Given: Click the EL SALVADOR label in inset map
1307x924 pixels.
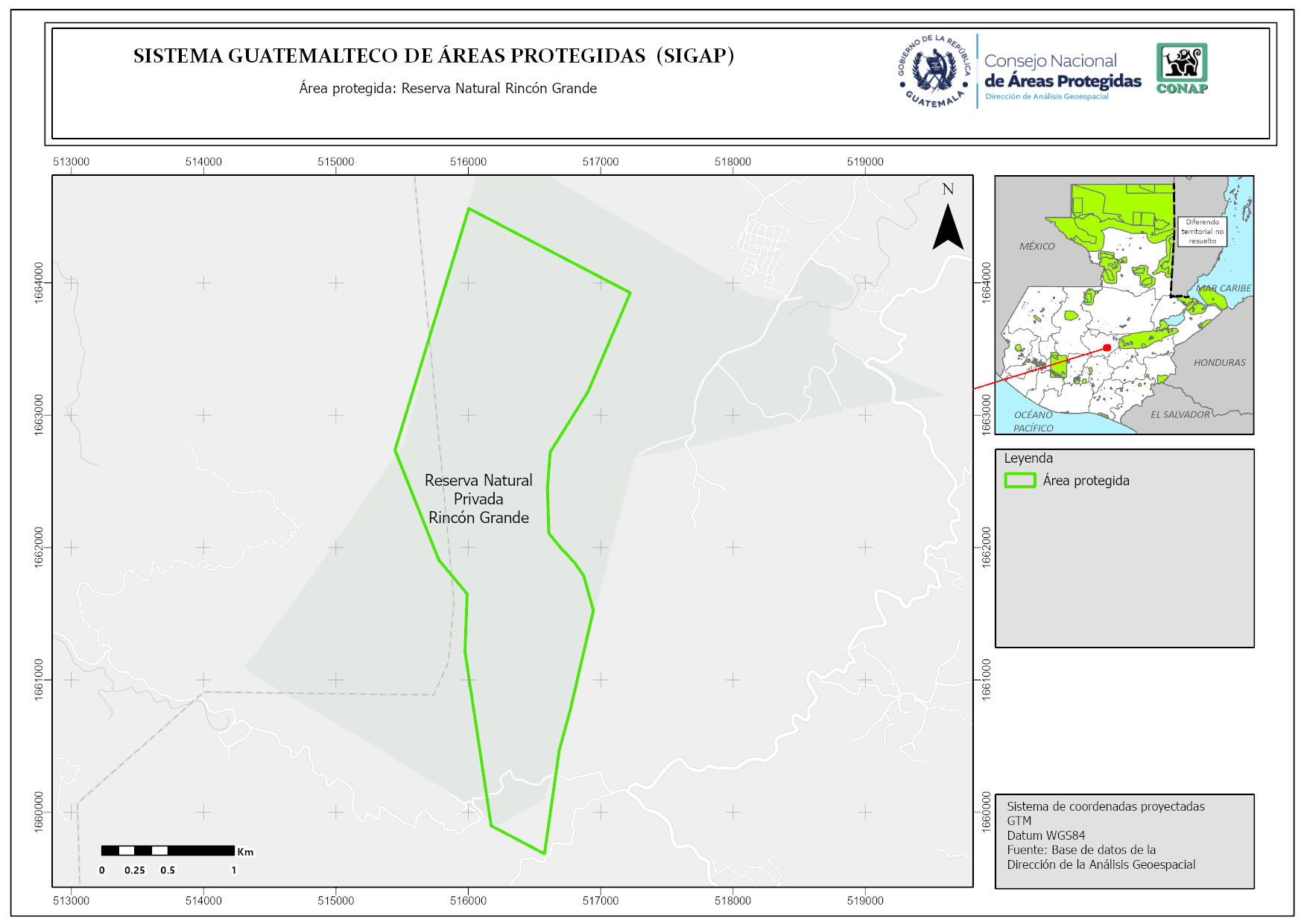Looking at the screenshot, I should [x=1180, y=414].
